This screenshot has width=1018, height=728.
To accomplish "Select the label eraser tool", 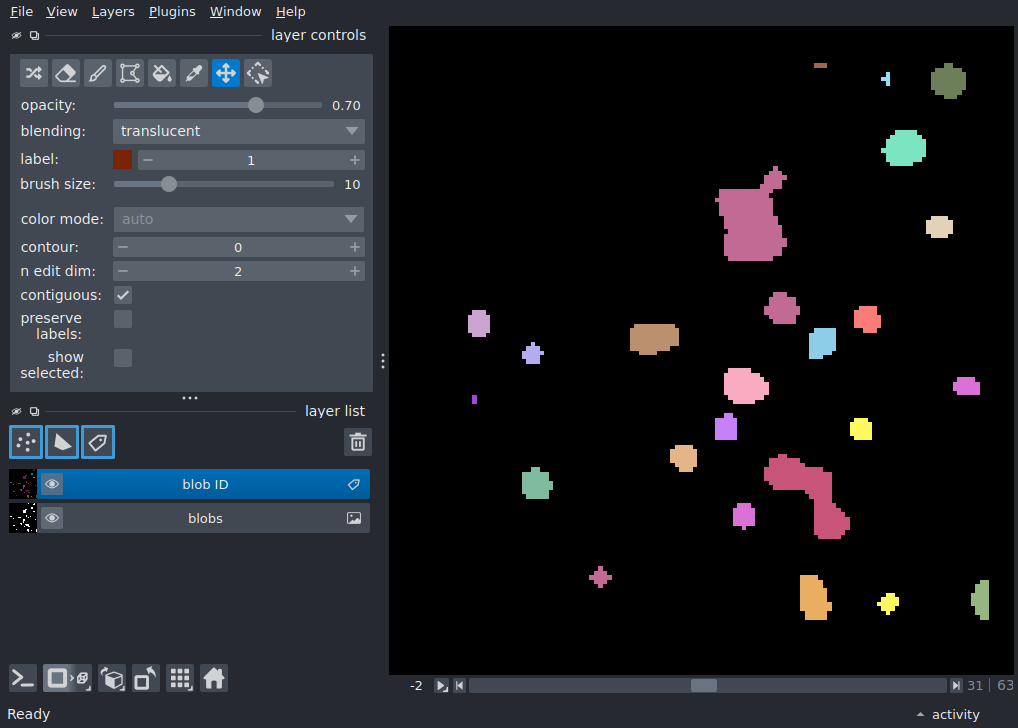I will 66,73.
